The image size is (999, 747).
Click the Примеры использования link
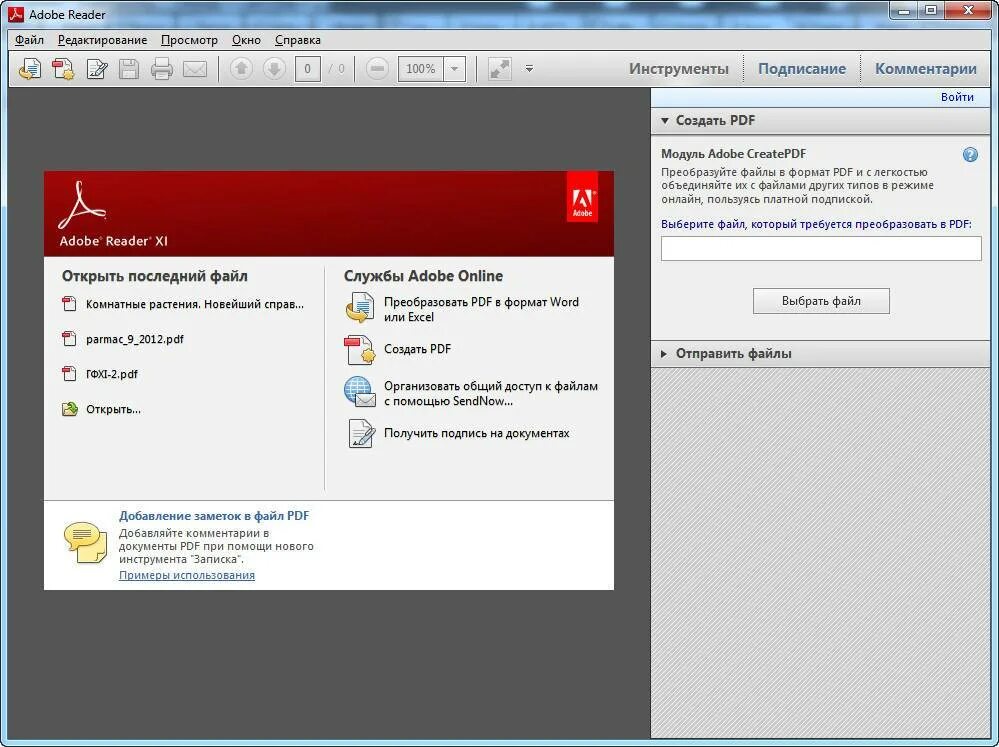tap(187, 575)
